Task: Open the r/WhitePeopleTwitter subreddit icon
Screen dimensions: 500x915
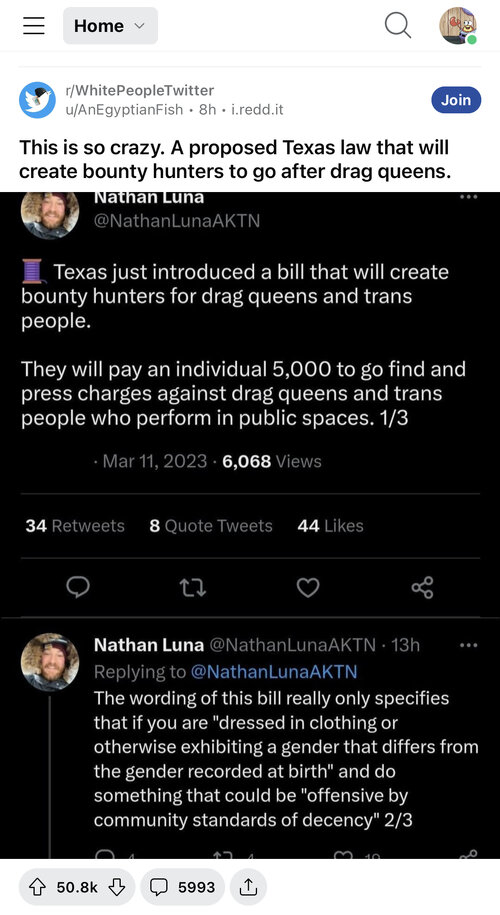Action: point(37,100)
